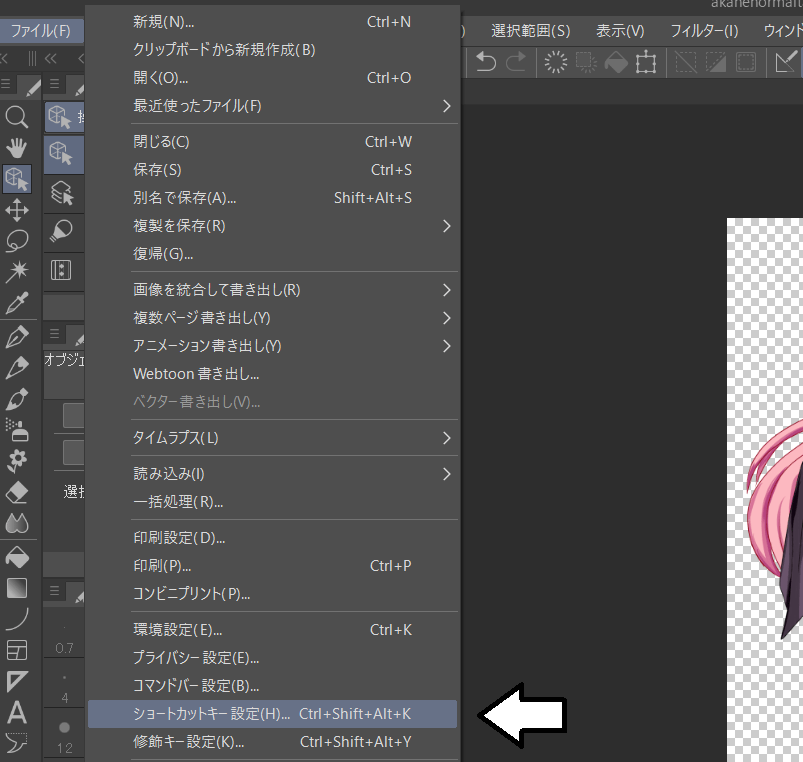Viewport: 803px width, 762px height.
Task: Select the Zoom magnifier tool
Action: [17, 117]
